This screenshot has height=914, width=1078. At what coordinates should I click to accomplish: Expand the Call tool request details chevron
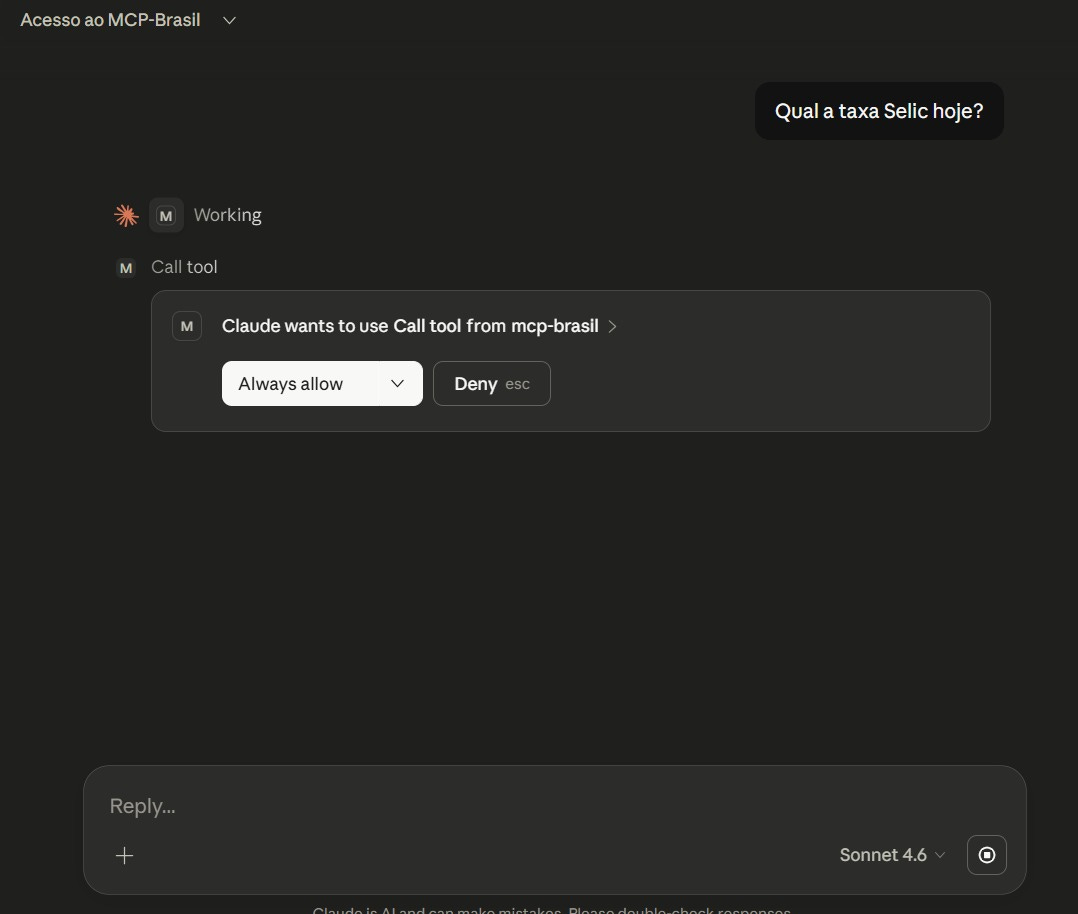pyautogui.click(x=612, y=326)
